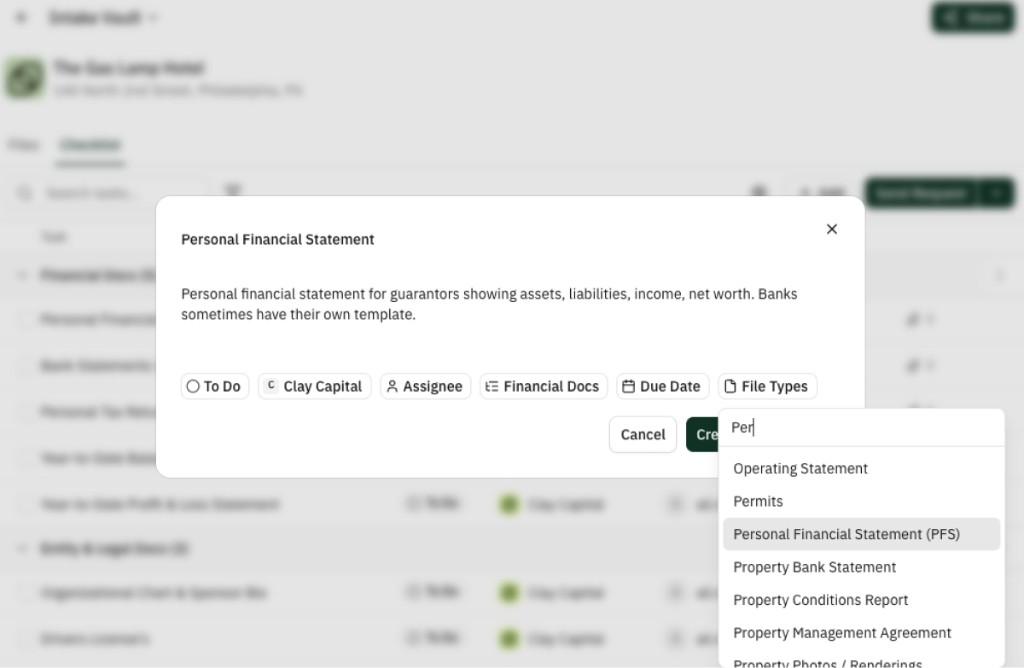
Task: Click the file icon on the File Types chip
Action: tap(732, 386)
